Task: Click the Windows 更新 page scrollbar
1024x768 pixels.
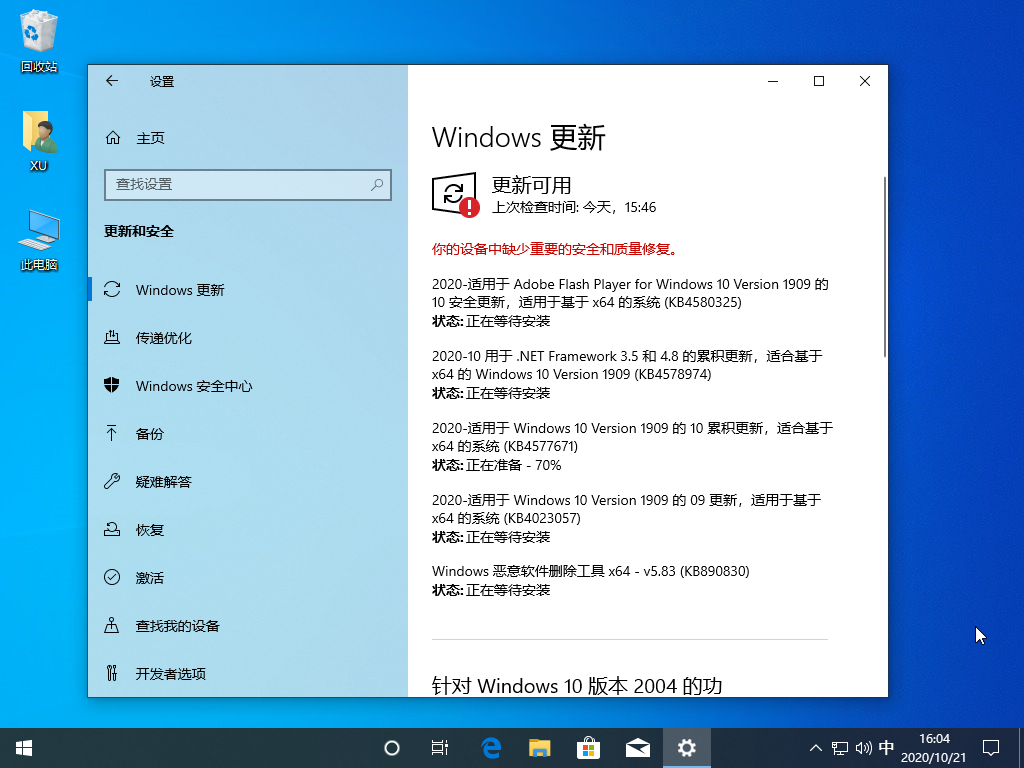Action: point(885,266)
